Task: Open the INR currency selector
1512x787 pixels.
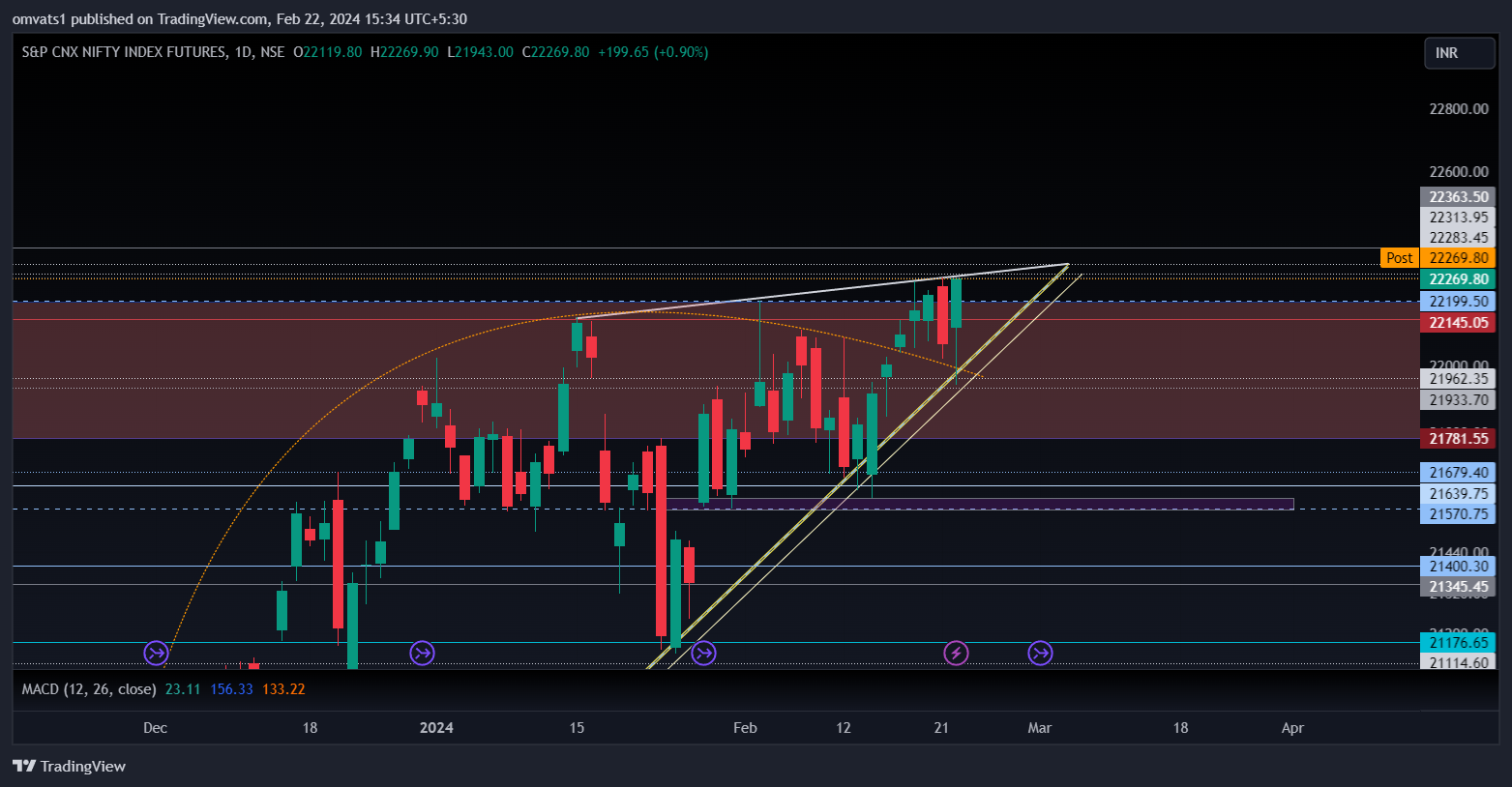Action: (x=1459, y=53)
